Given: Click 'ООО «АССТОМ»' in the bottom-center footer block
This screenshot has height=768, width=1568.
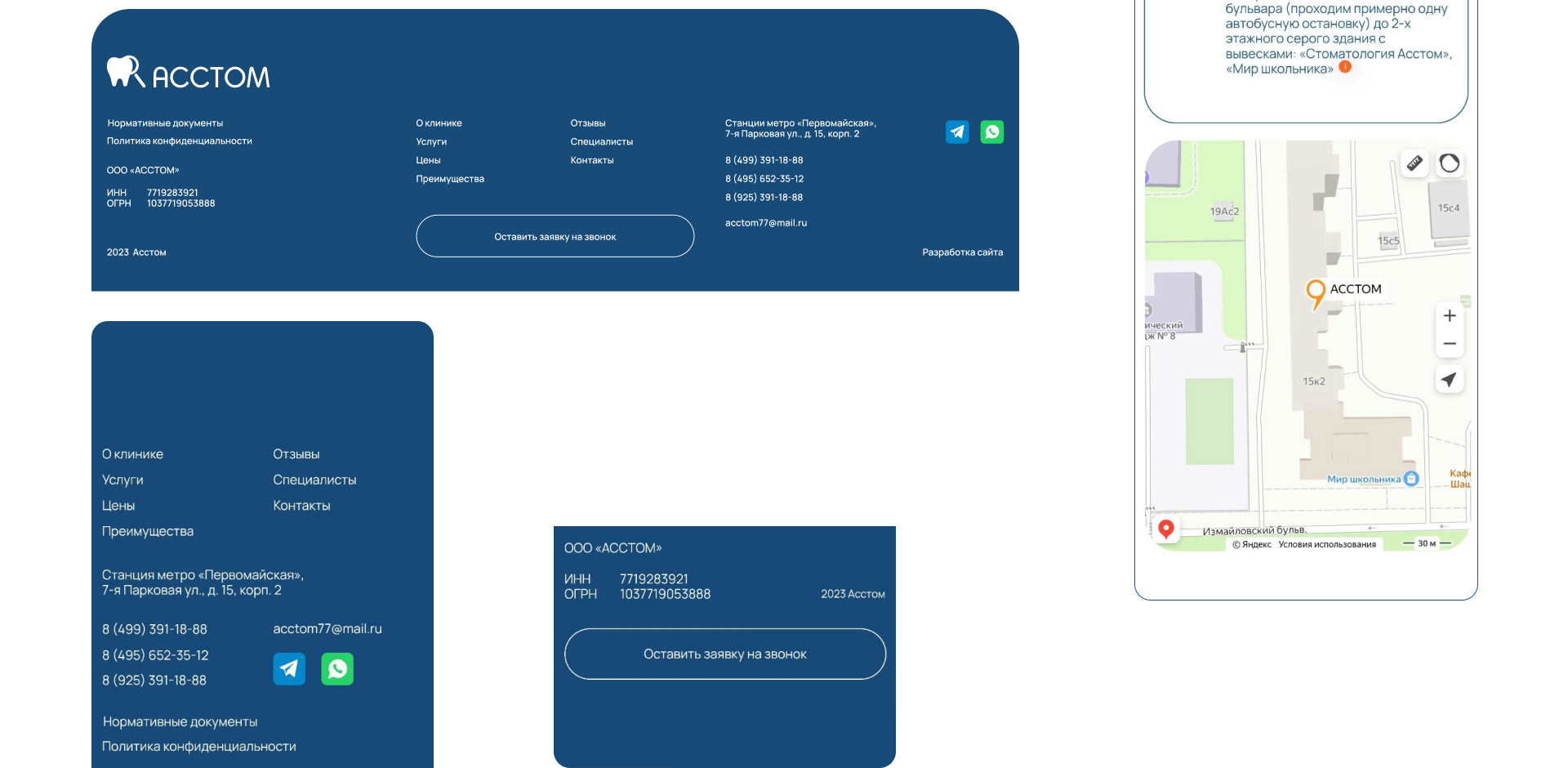Looking at the screenshot, I should (x=612, y=548).
